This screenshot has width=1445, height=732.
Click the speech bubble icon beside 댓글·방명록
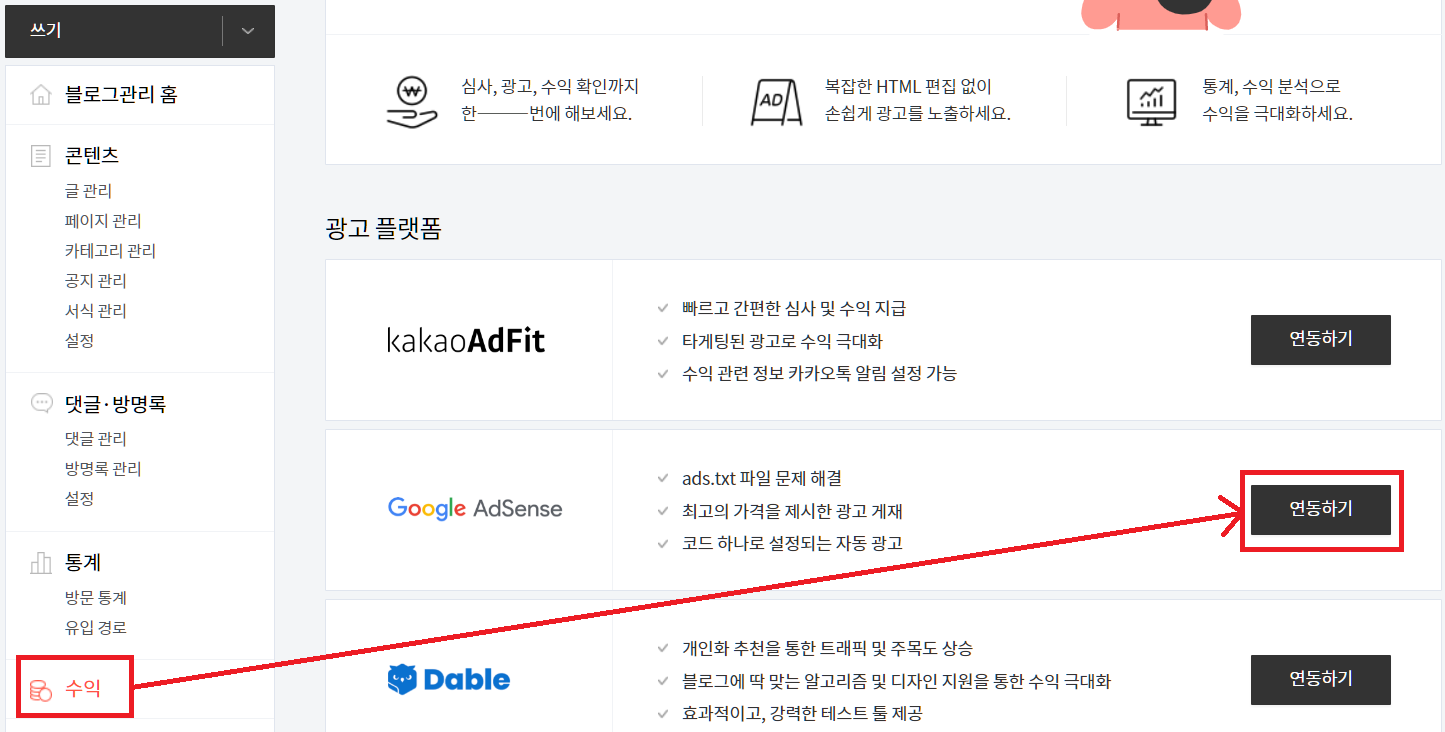(x=40, y=403)
